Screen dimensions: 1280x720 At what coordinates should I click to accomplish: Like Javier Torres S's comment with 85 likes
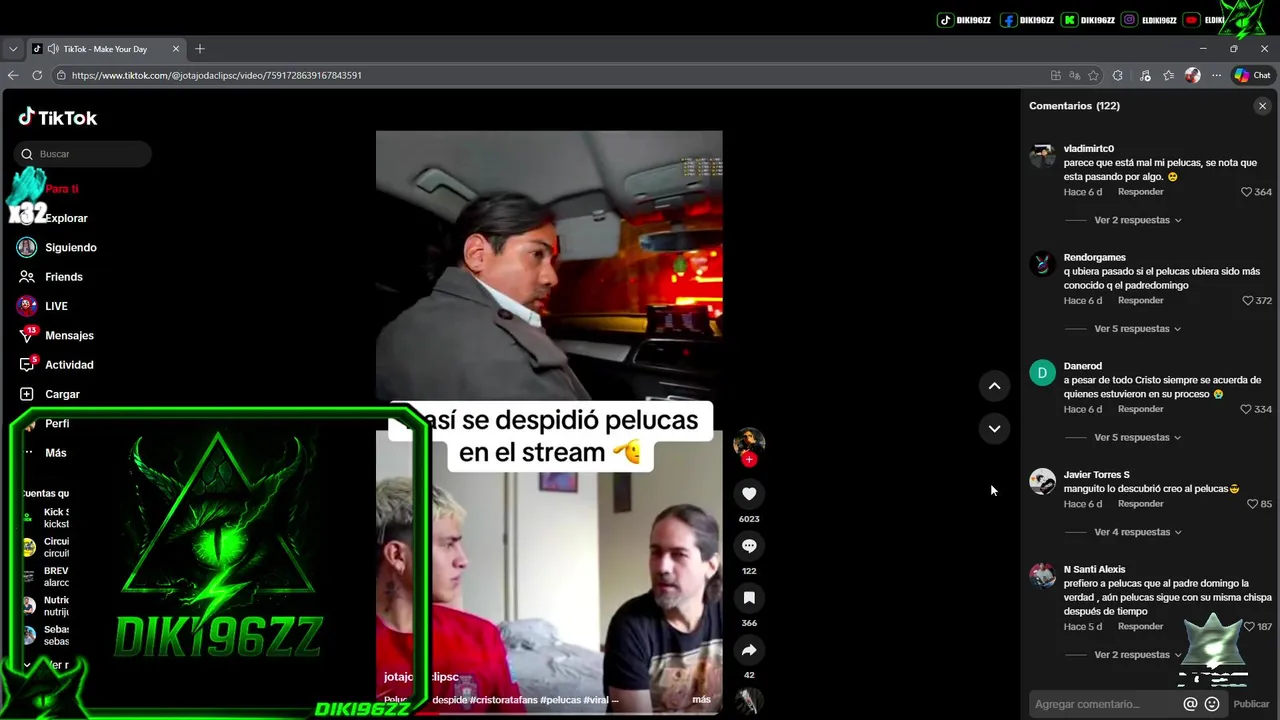click(x=1252, y=504)
